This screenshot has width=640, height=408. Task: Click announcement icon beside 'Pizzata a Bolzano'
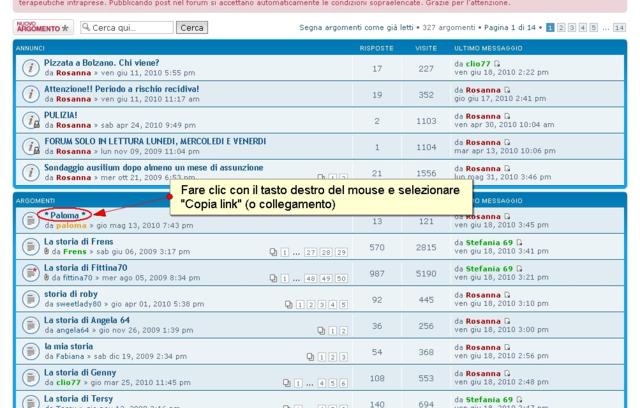[31, 68]
